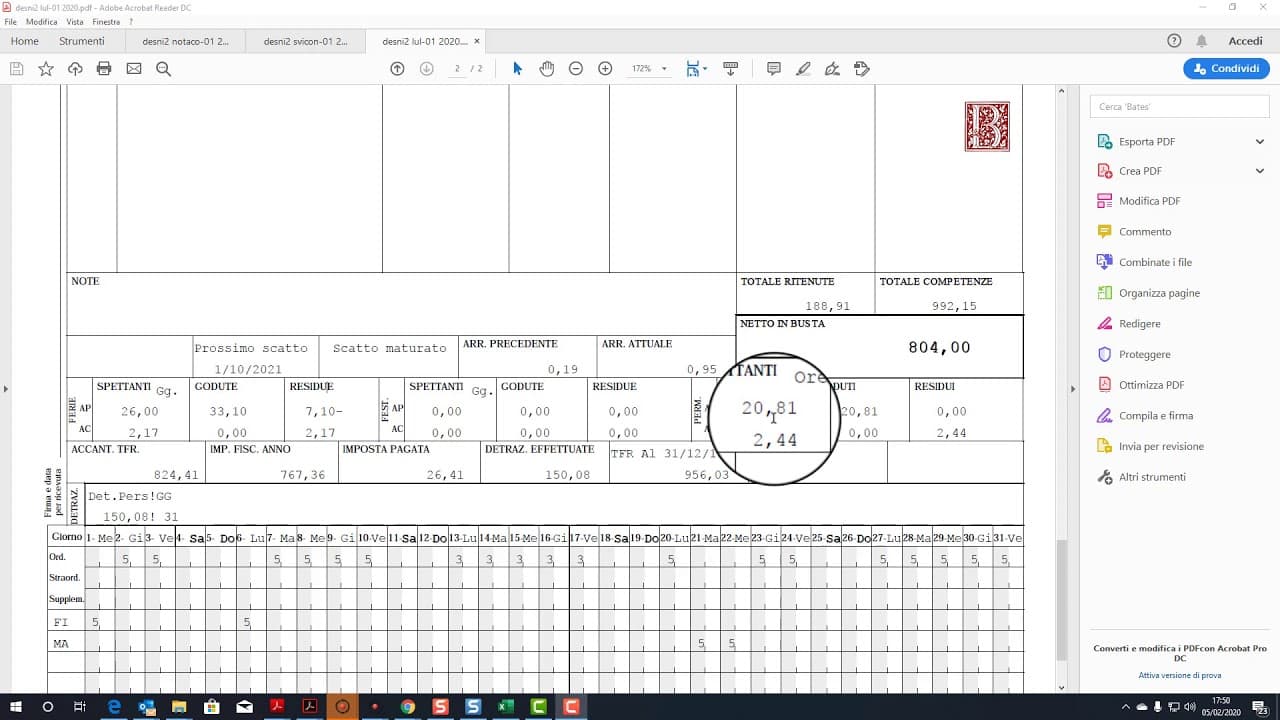The image size is (1280, 720).
Task: Click the Esporta PDF tool label
Action: pyautogui.click(x=1147, y=142)
